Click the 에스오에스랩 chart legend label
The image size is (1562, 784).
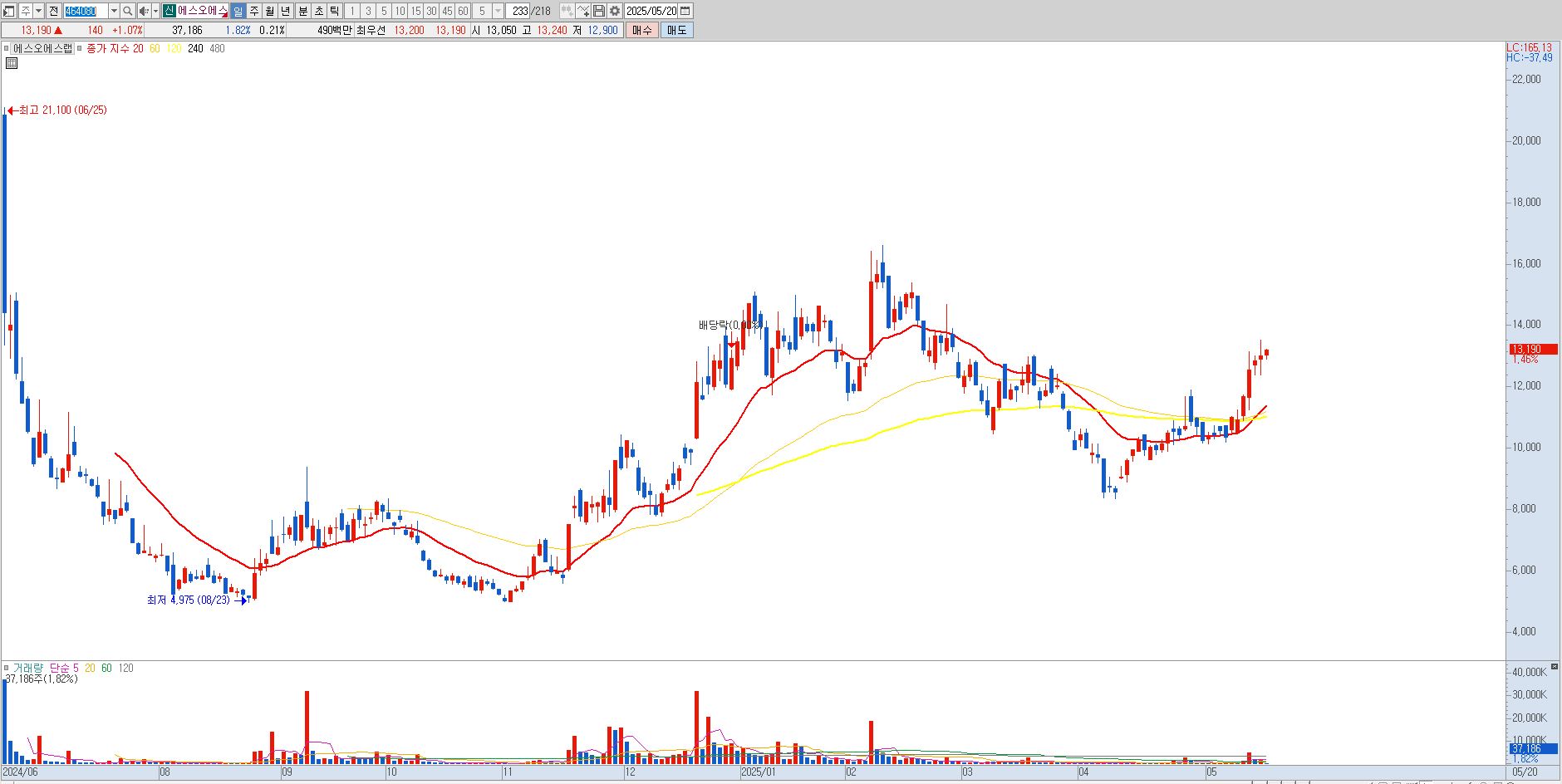coord(42,49)
